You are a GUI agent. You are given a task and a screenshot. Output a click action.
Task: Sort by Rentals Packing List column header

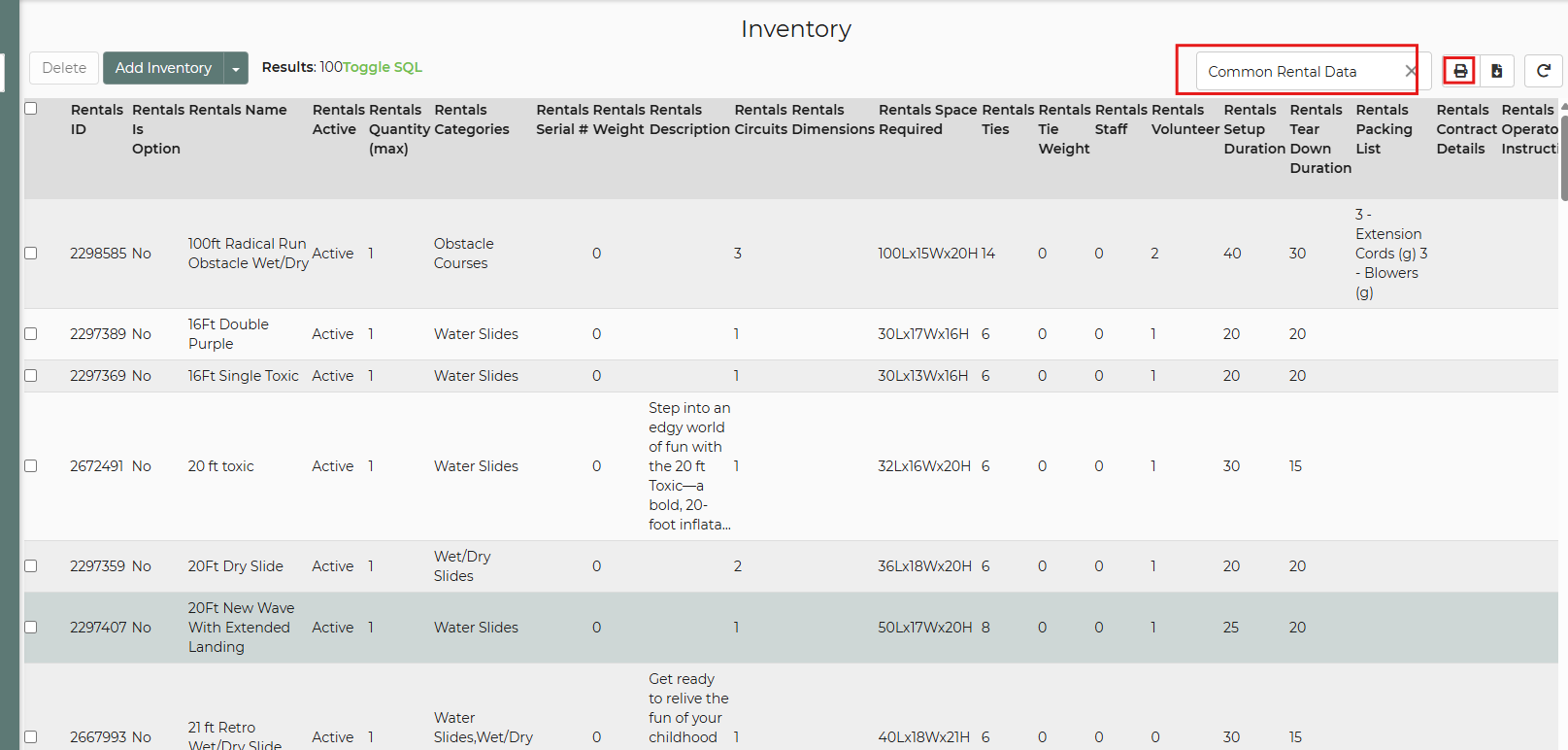click(1384, 129)
